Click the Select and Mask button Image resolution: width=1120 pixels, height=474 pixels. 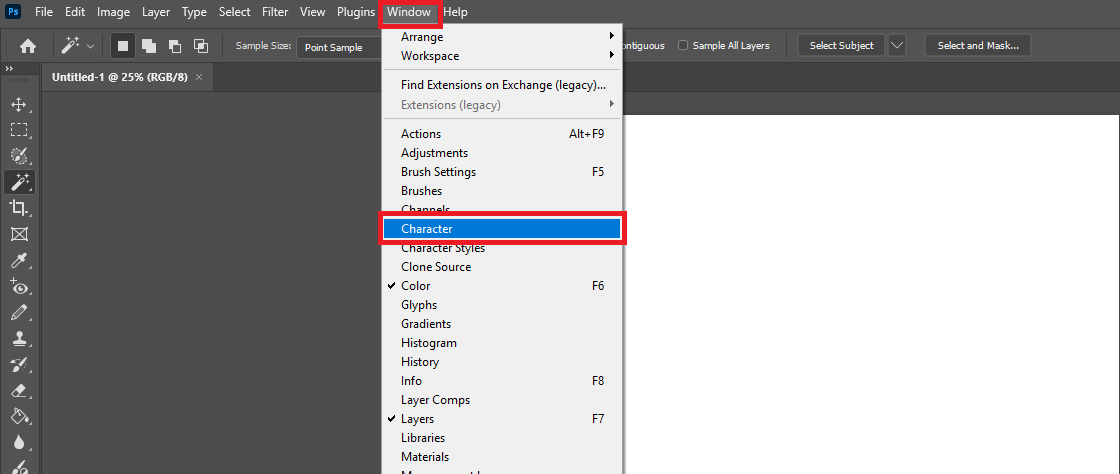point(977,46)
